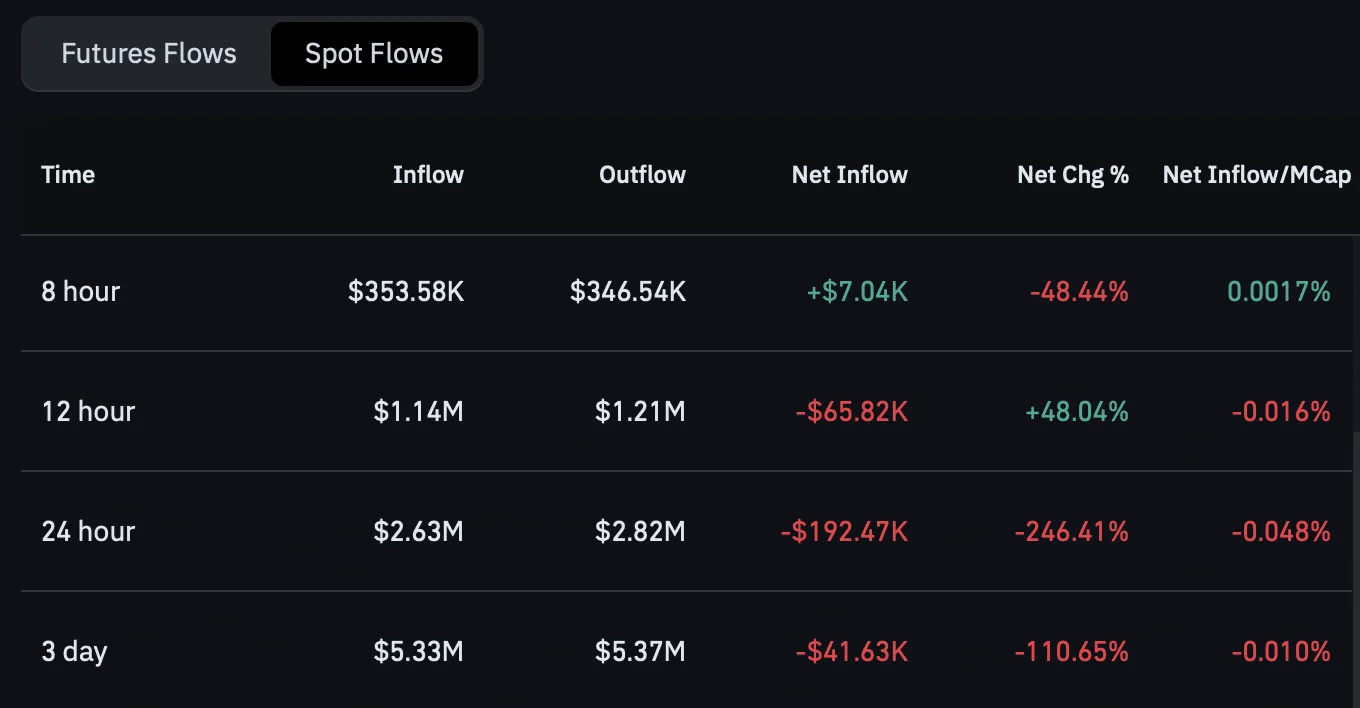Click the Net Chg % column header
This screenshot has width=1360, height=708.
tap(1073, 175)
